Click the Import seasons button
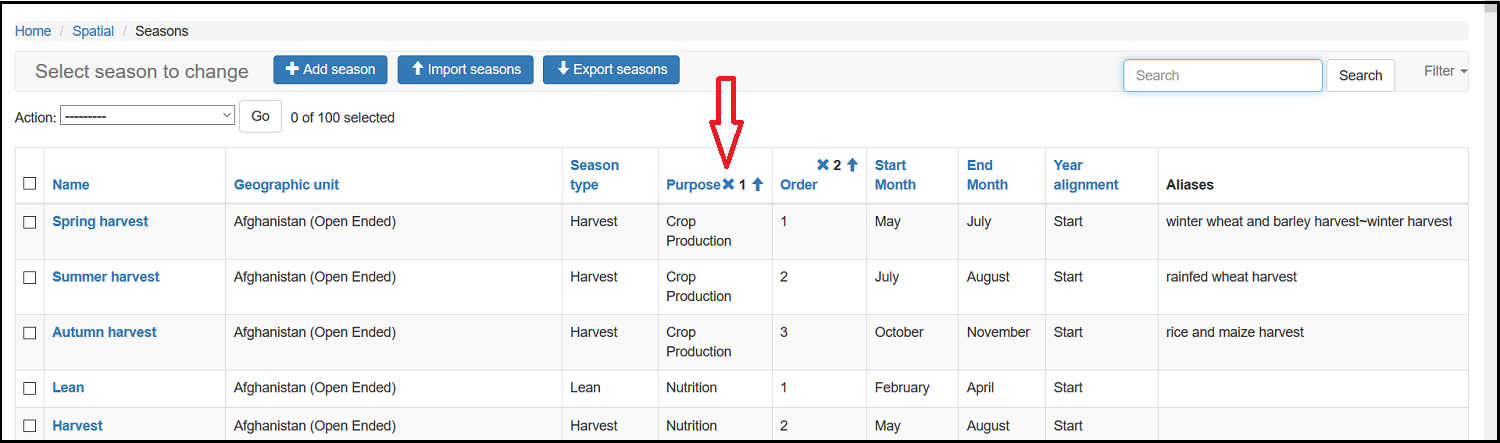1500x443 pixels. pyautogui.click(x=466, y=70)
